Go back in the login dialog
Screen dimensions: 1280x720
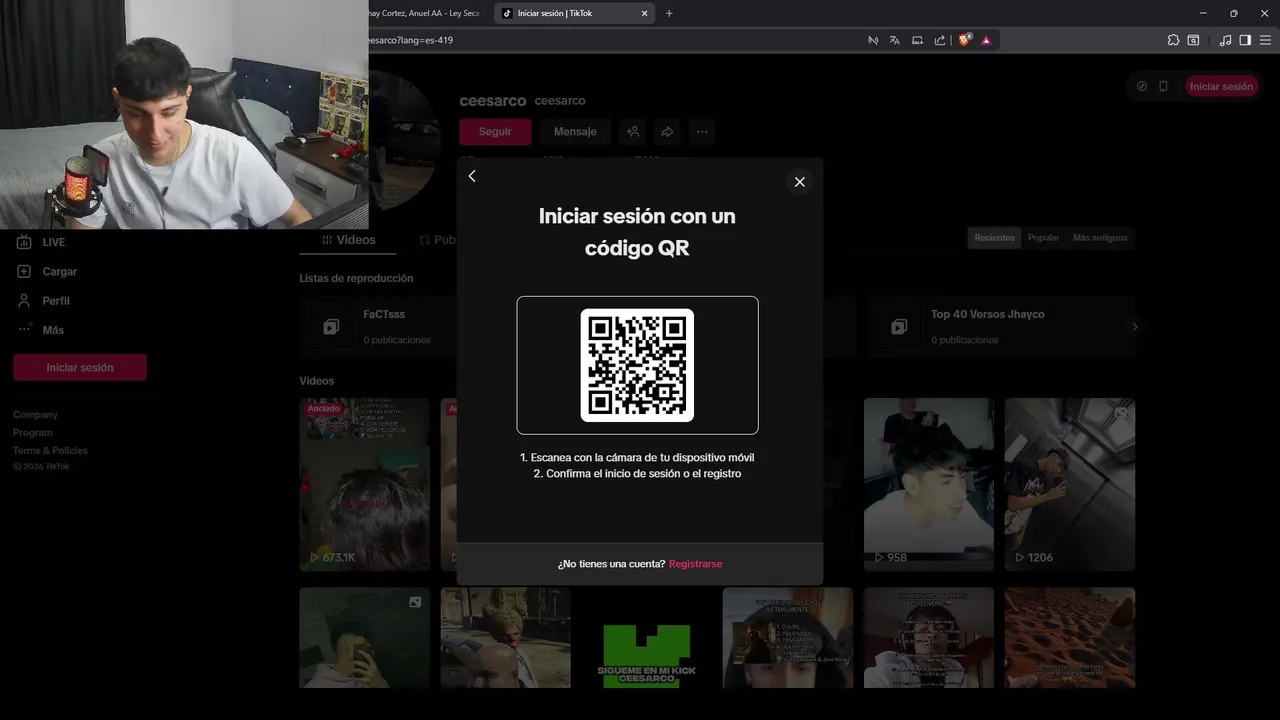pos(472,176)
